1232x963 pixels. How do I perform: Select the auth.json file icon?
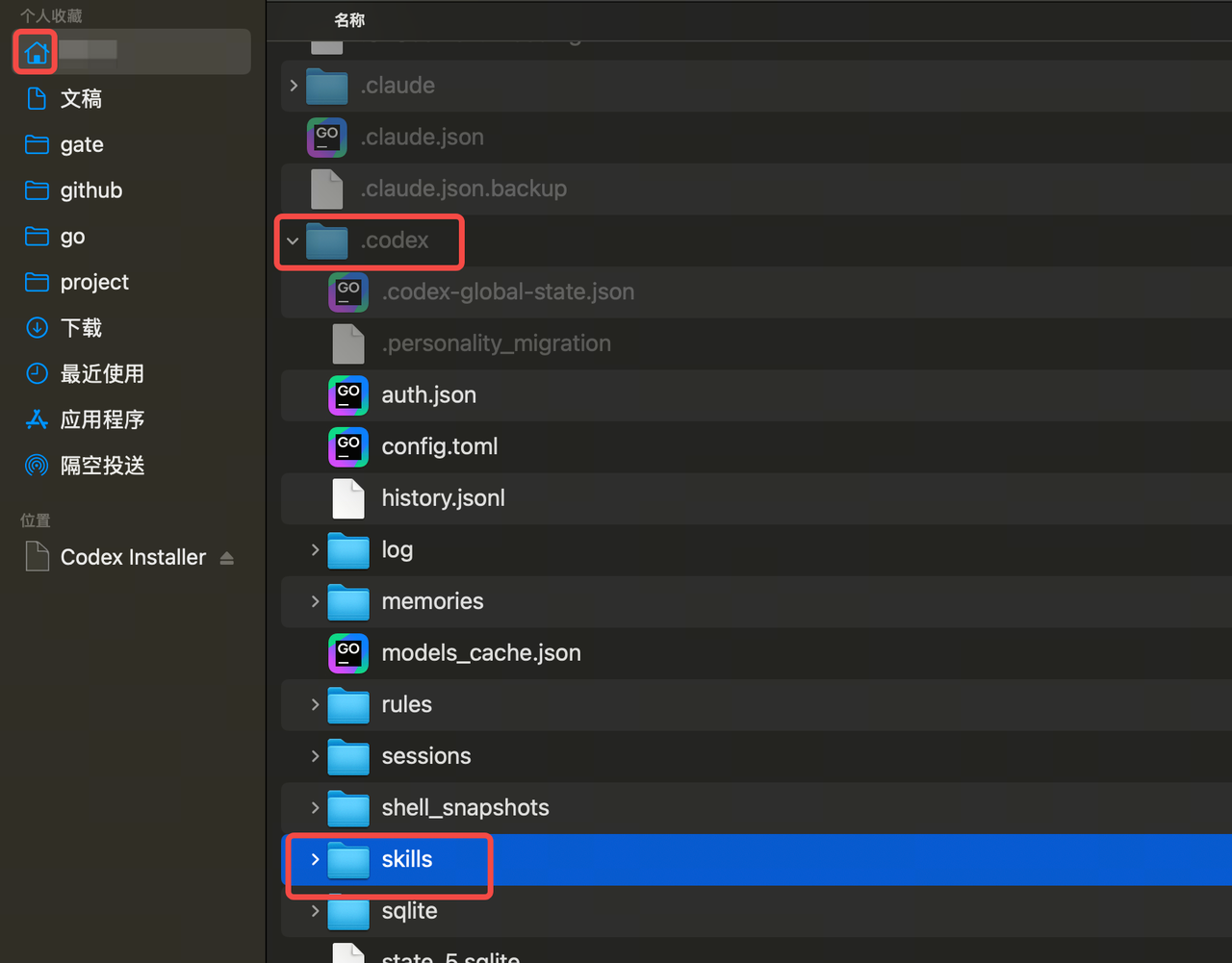tap(347, 395)
